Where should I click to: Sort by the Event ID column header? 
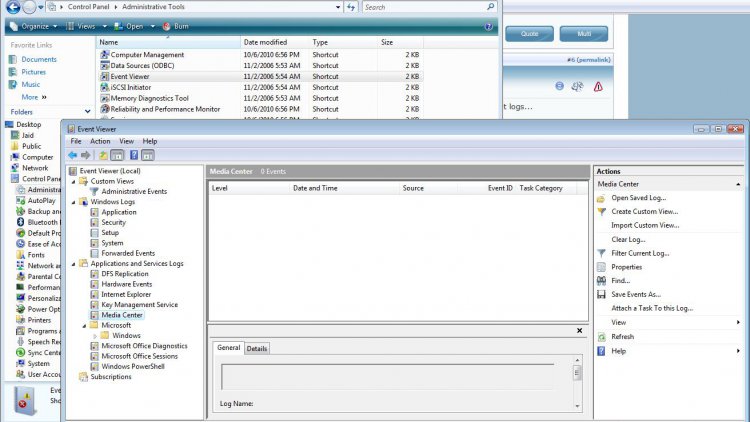[487, 188]
